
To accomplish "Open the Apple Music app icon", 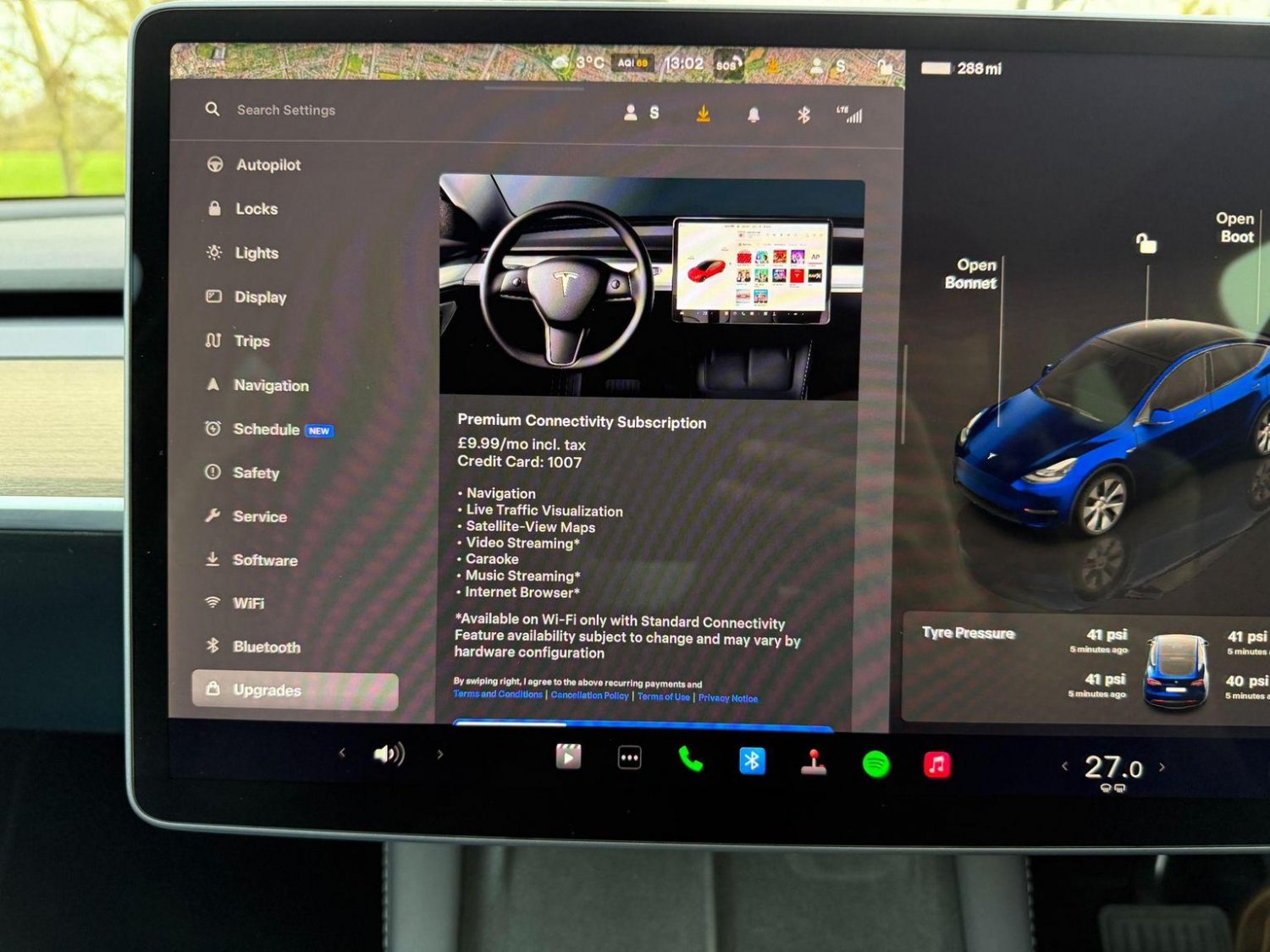I will (x=936, y=765).
